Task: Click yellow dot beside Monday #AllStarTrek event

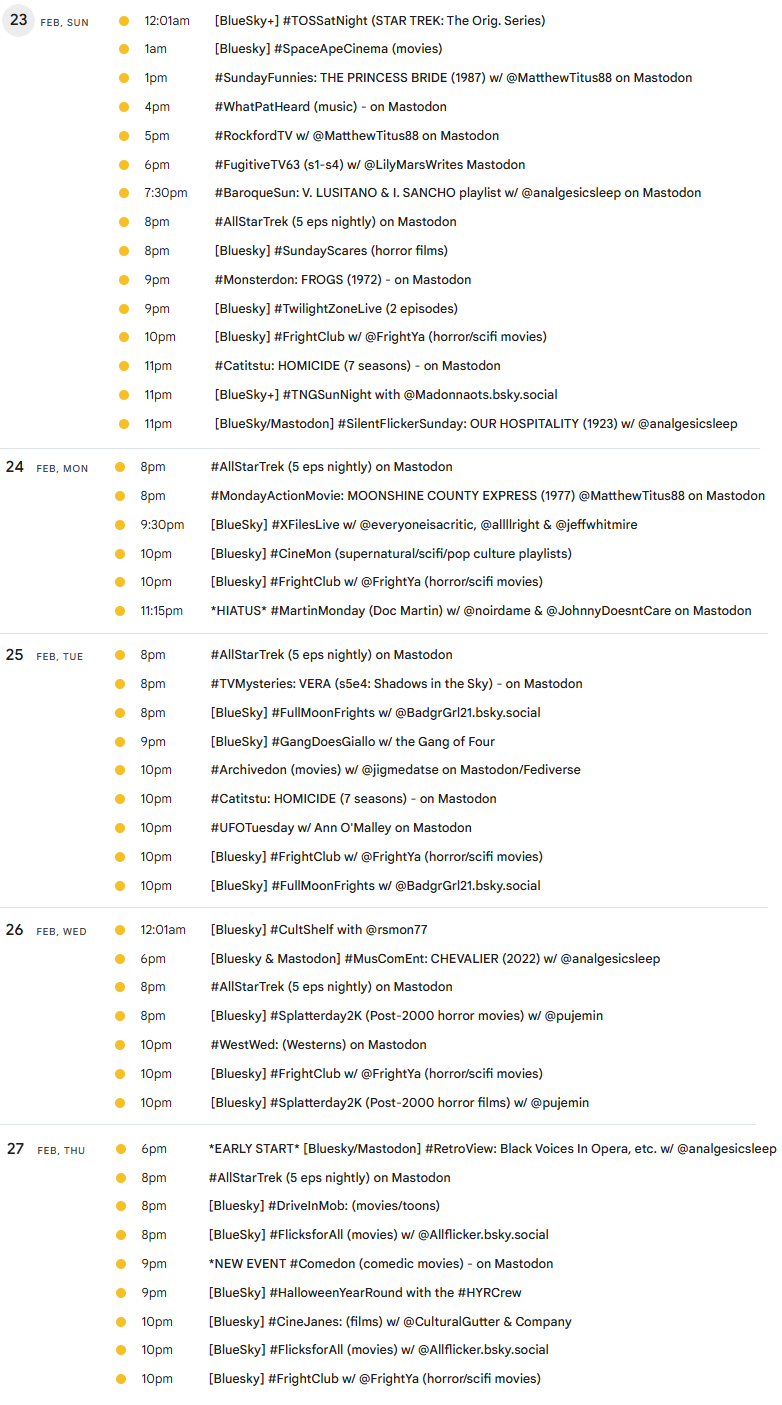Action: click(119, 467)
